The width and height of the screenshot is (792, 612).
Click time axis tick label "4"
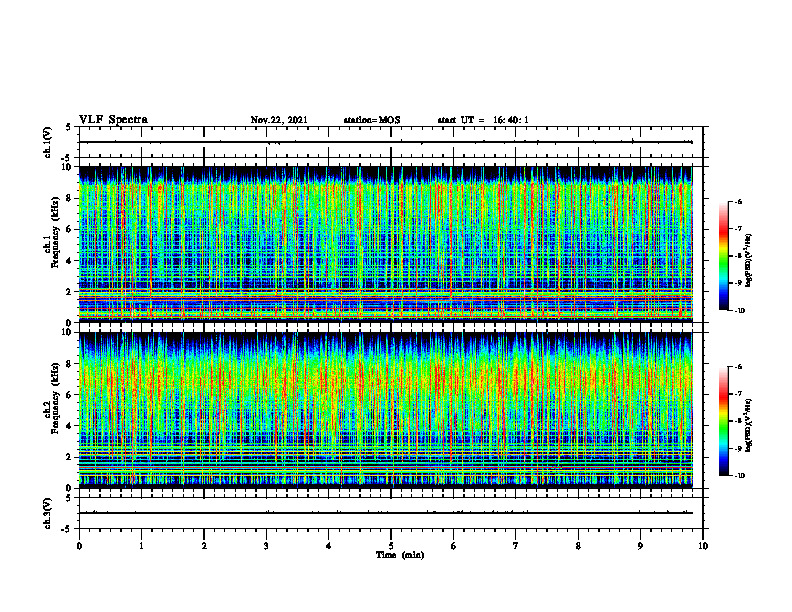click(329, 546)
